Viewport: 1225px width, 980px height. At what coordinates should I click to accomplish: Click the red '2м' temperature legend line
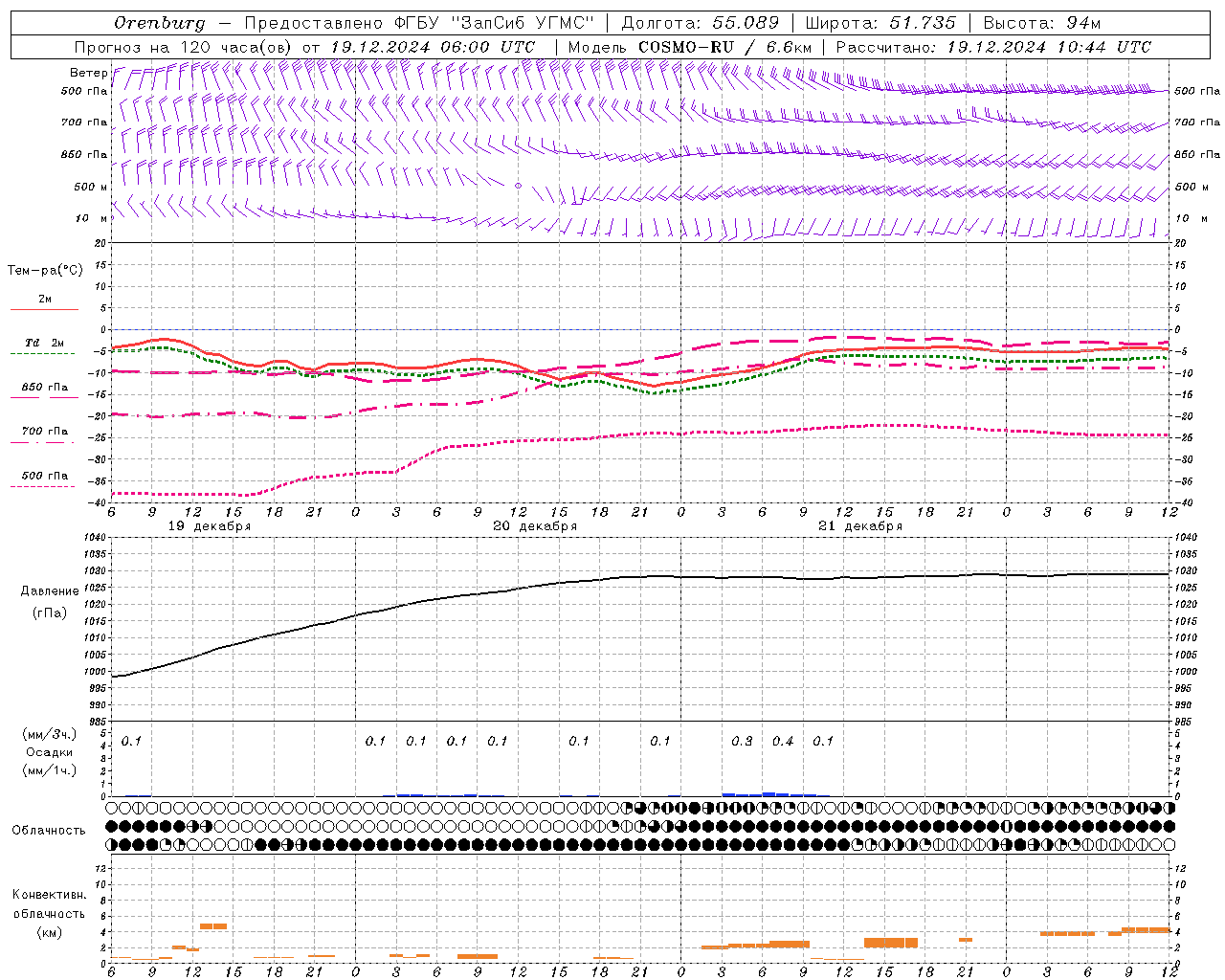click(44, 310)
